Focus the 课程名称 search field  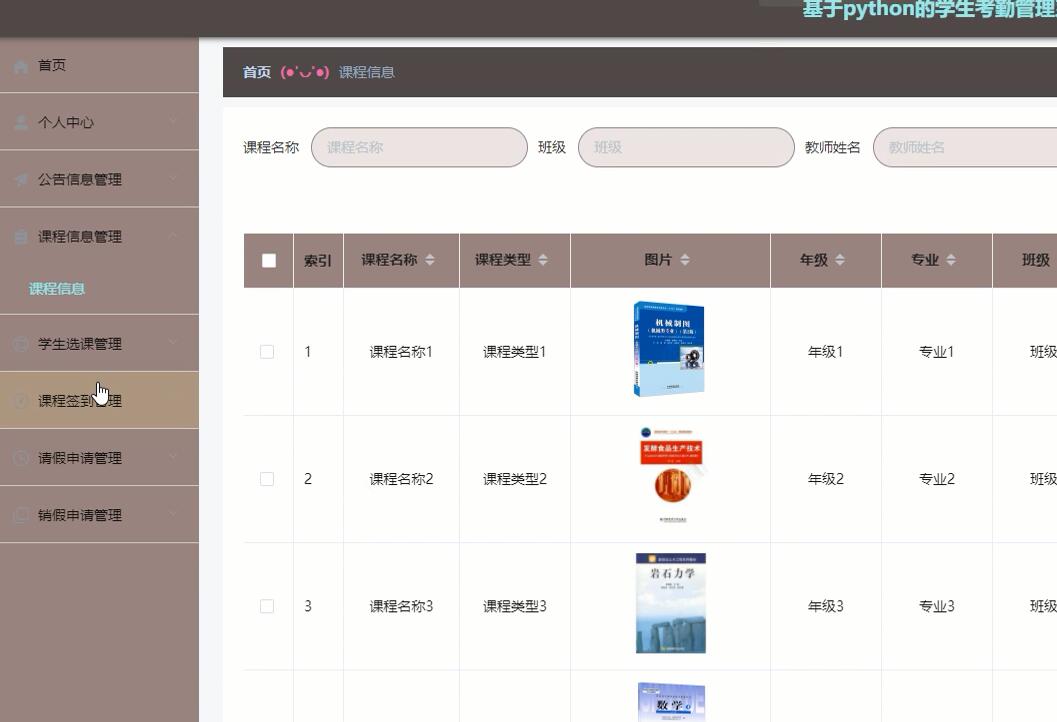pyautogui.click(x=419, y=148)
